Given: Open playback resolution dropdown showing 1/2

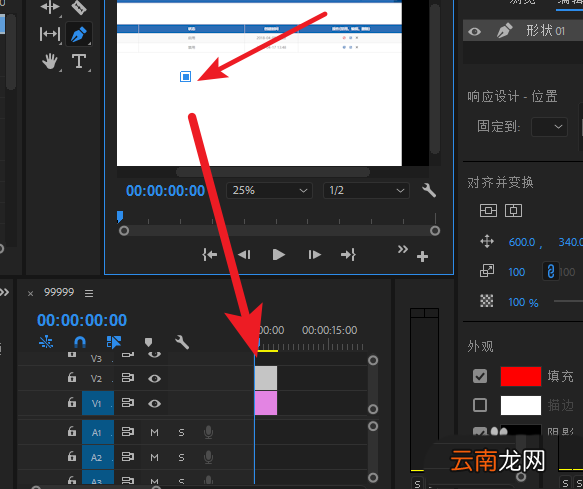Looking at the screenshot, I should click(366, 191).
